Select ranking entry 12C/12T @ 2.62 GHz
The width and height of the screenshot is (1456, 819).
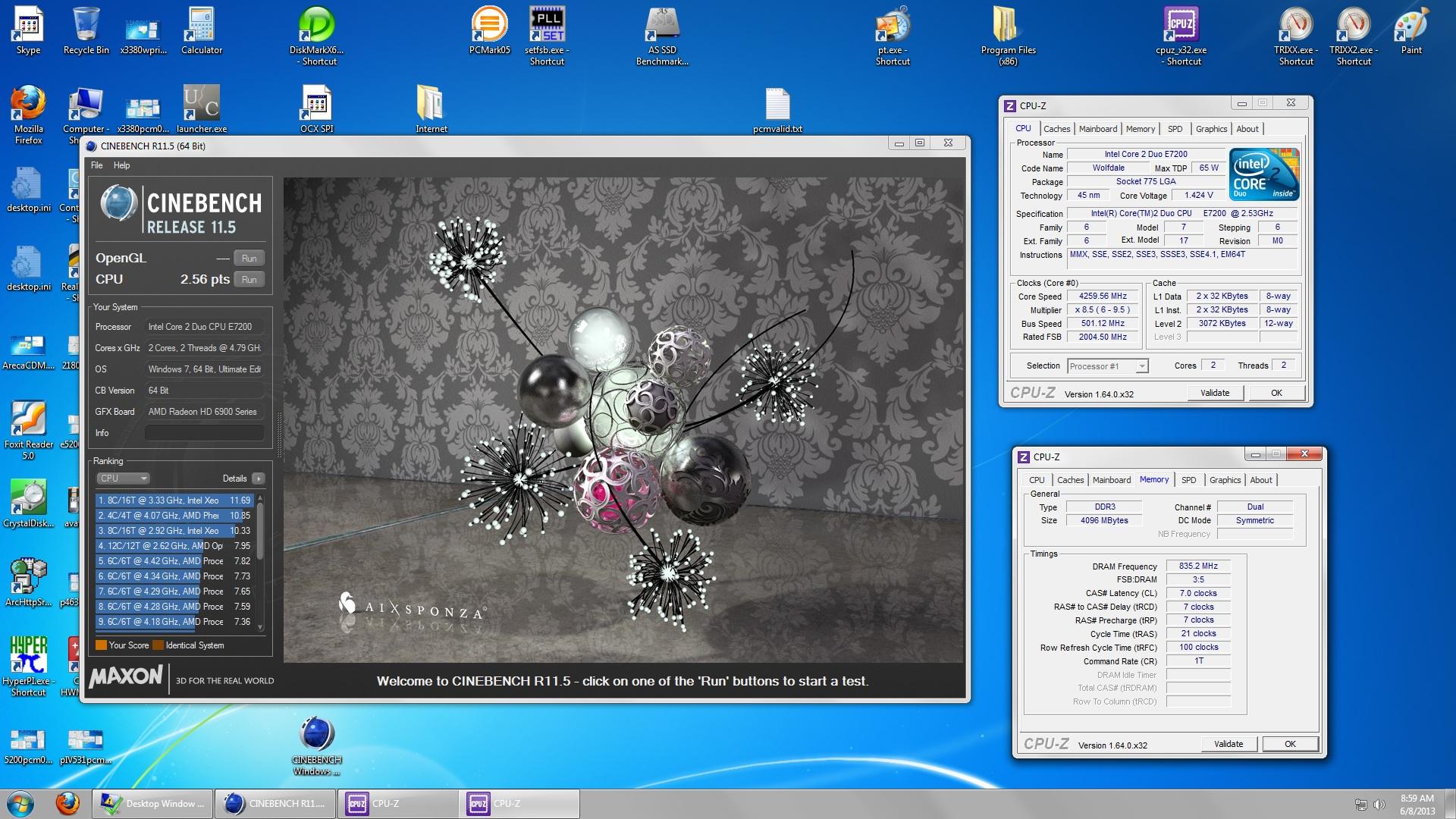174,546
